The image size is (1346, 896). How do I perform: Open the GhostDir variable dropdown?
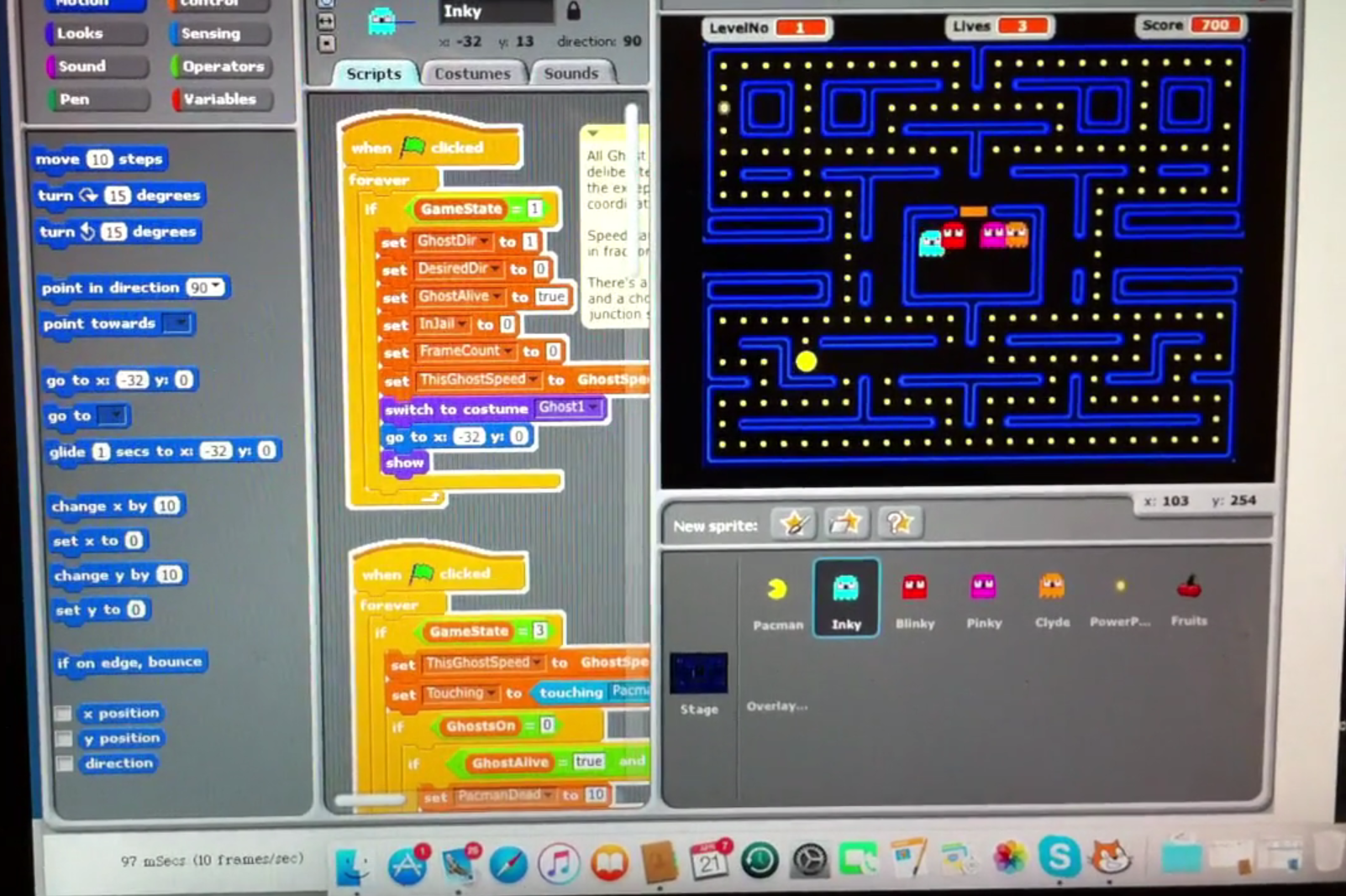485,241
